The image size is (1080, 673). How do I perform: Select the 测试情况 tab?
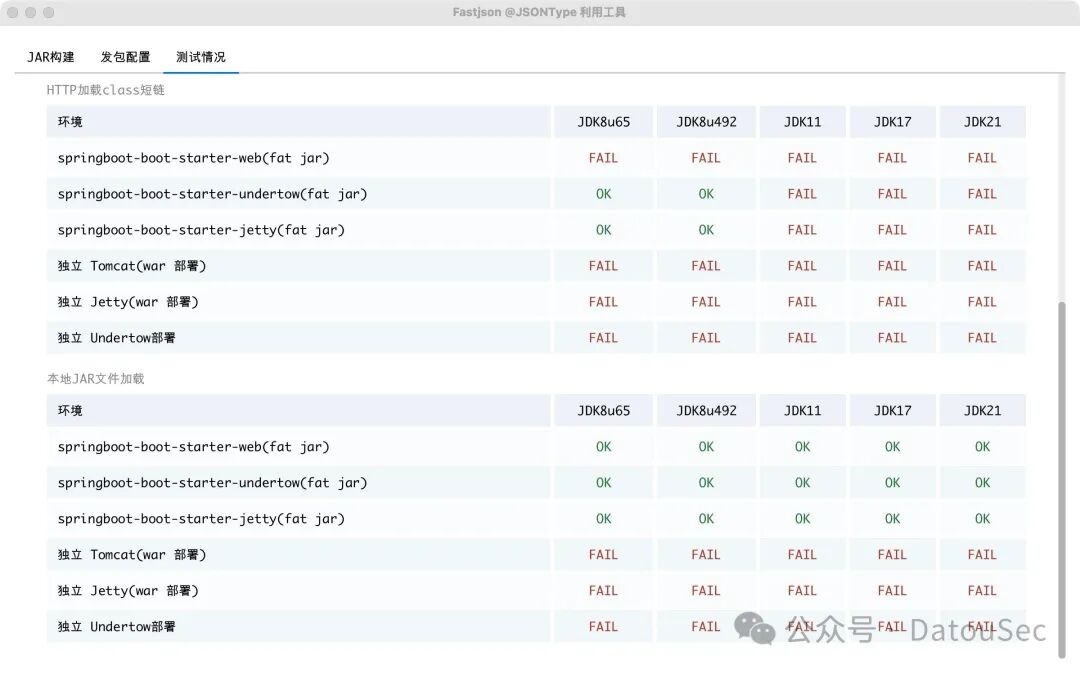tap(200, 57)
